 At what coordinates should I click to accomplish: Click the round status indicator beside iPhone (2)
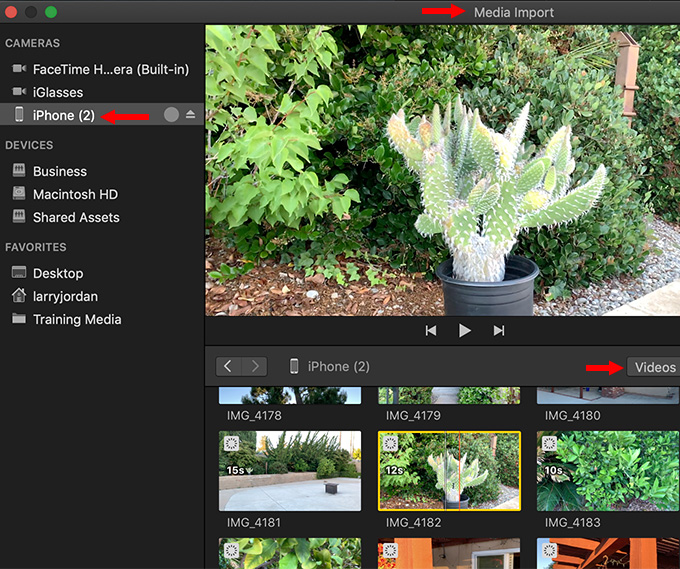point(171,114)
